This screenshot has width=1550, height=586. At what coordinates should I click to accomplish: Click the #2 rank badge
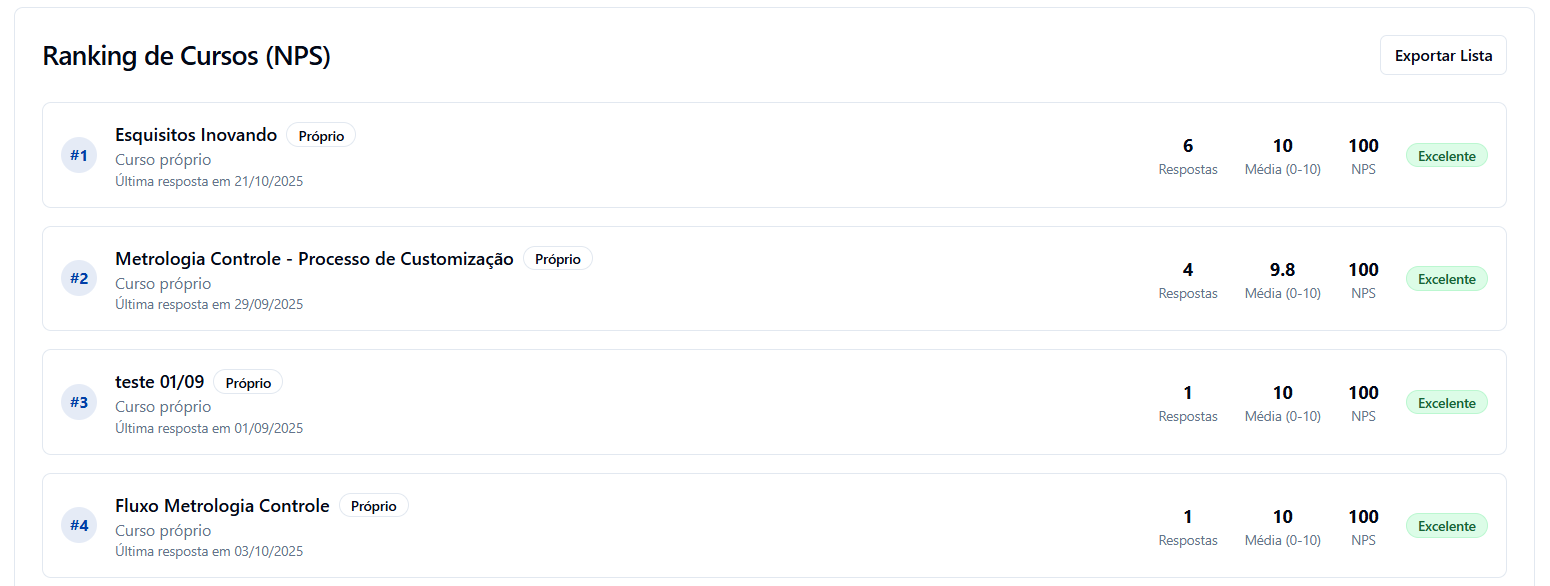[x=79, y=278]
